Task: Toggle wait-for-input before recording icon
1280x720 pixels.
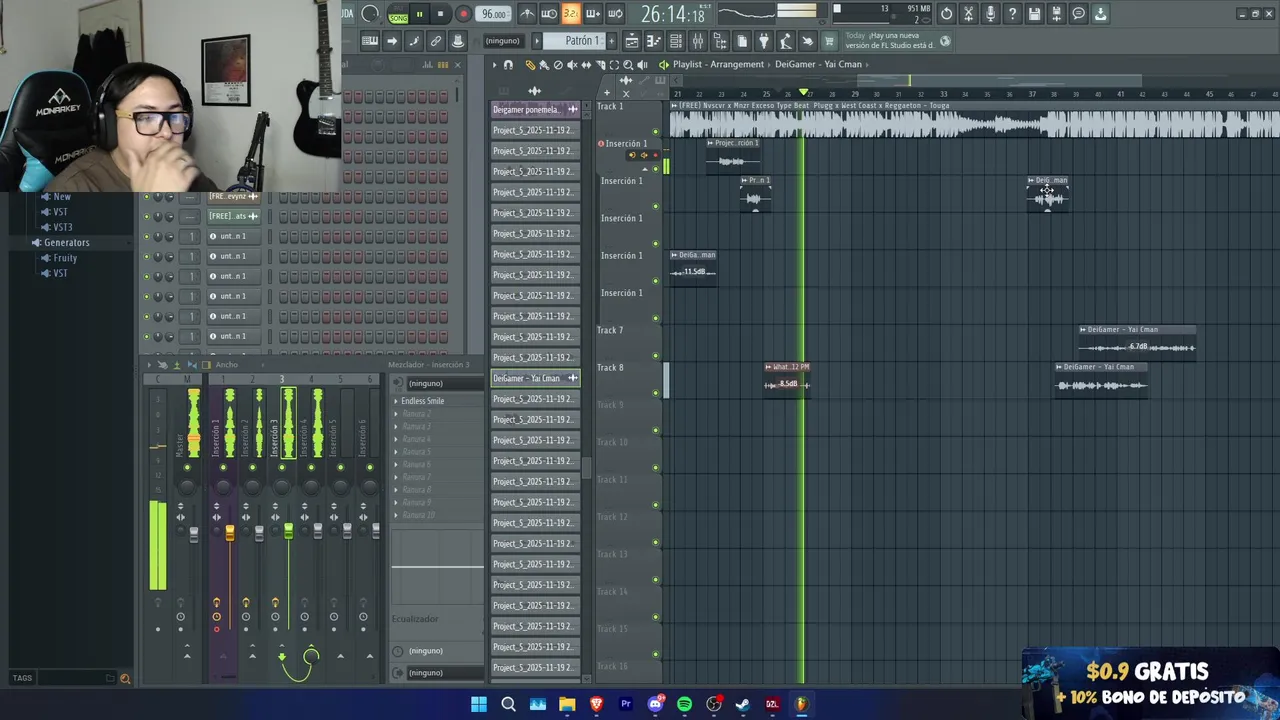Action: (549, 14)
